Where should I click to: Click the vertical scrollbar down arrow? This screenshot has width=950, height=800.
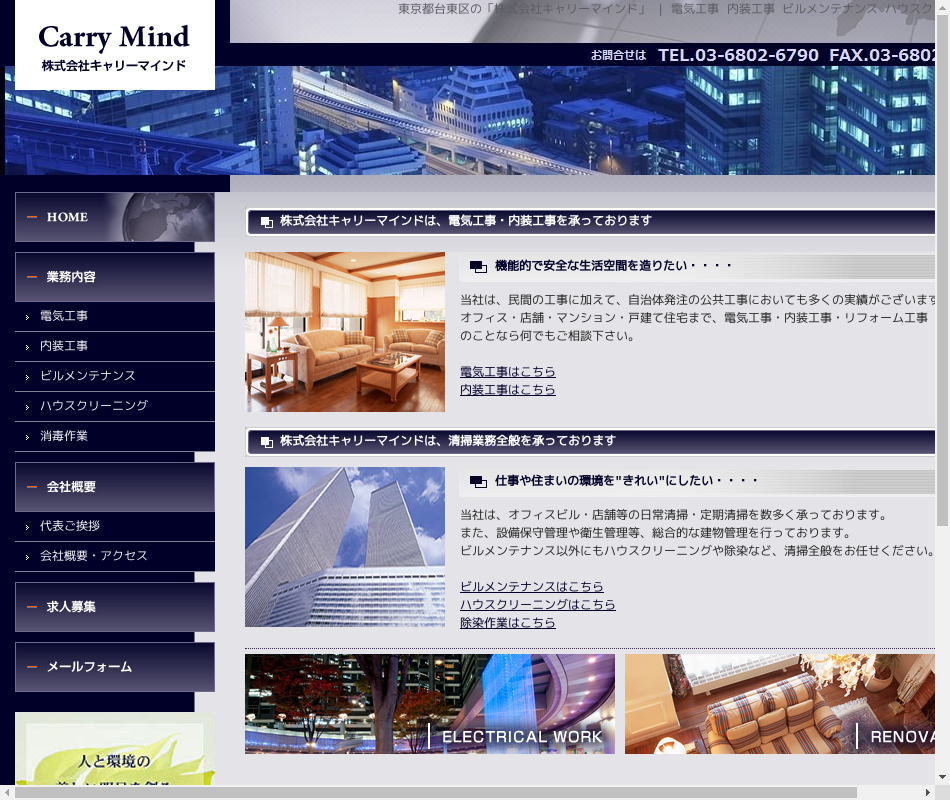942,776
